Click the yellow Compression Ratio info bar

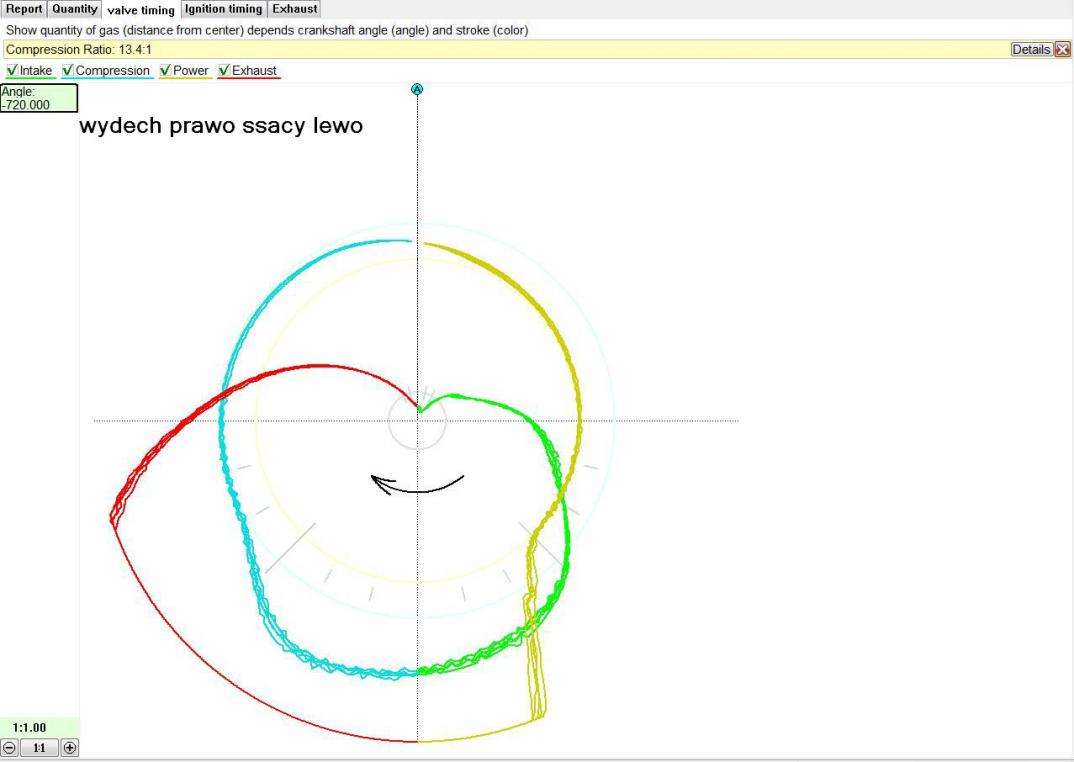coord(500,49)
